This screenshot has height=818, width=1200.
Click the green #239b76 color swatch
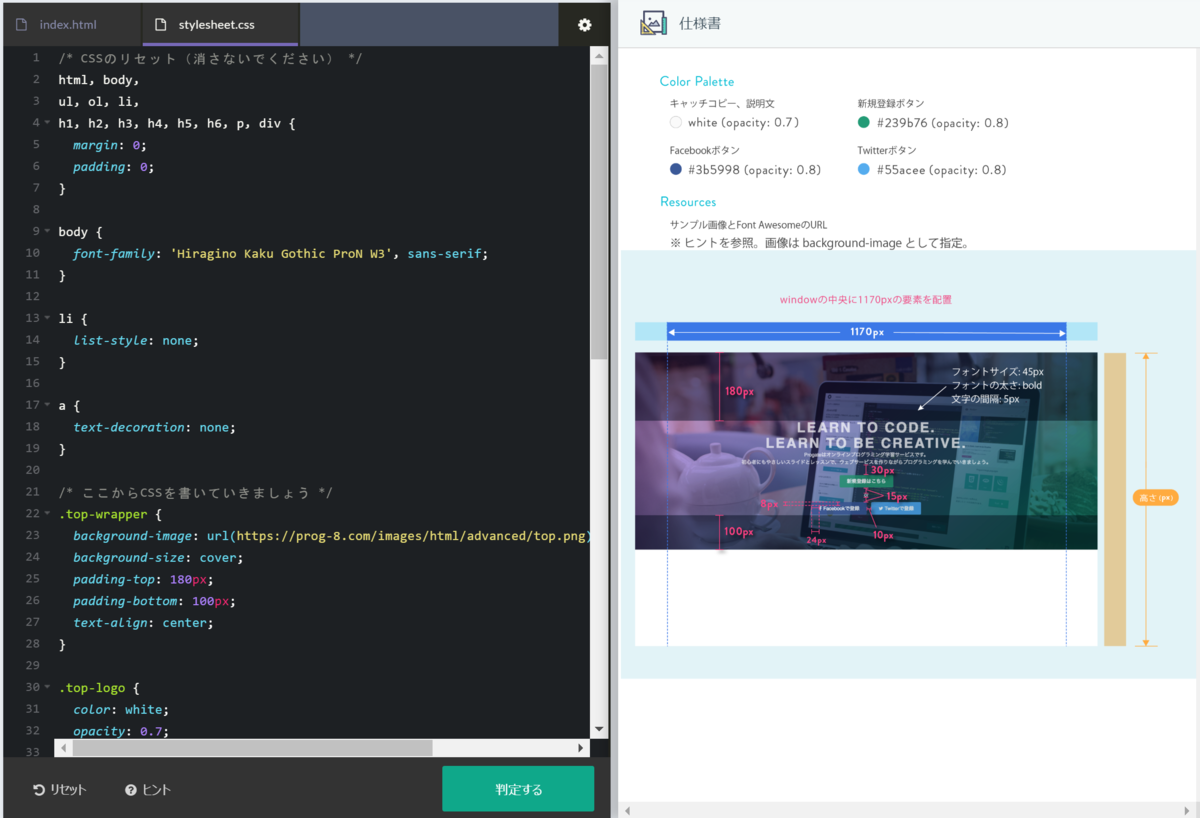click(864, 122)
